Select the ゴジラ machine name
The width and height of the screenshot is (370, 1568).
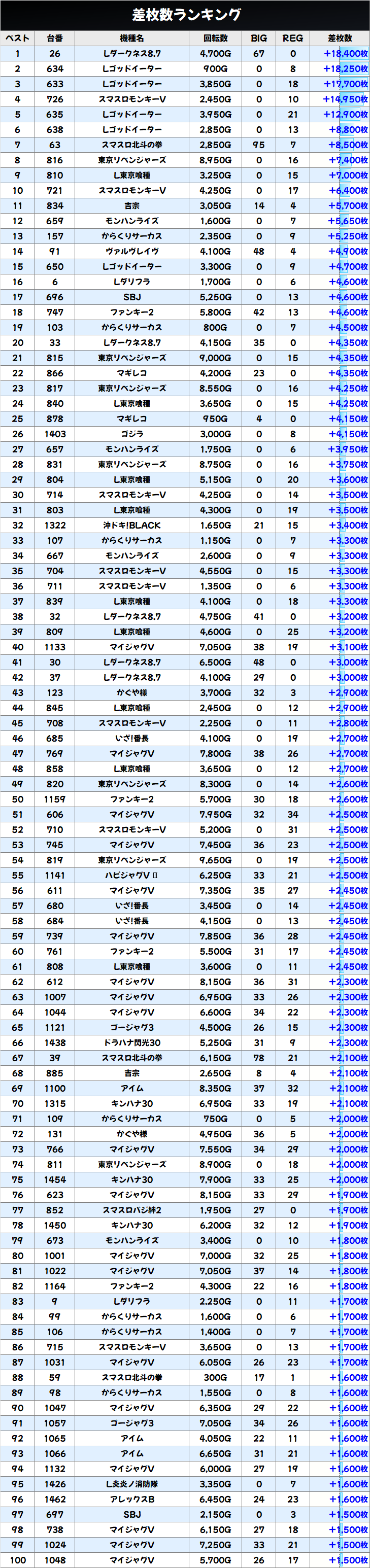point(132,434)
